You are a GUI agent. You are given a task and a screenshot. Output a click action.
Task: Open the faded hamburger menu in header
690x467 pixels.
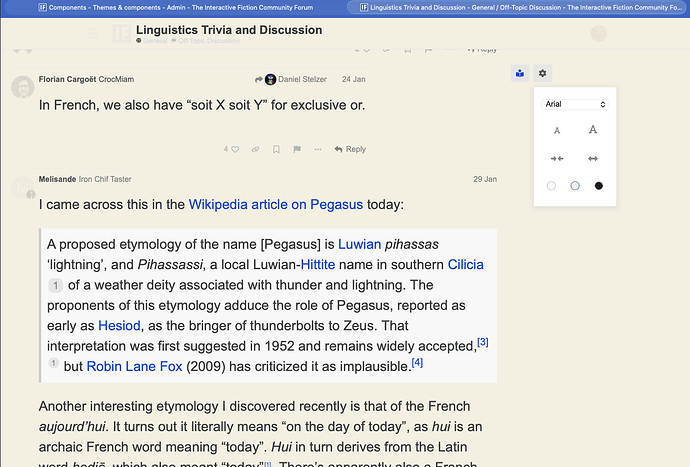tap(92, 33)
